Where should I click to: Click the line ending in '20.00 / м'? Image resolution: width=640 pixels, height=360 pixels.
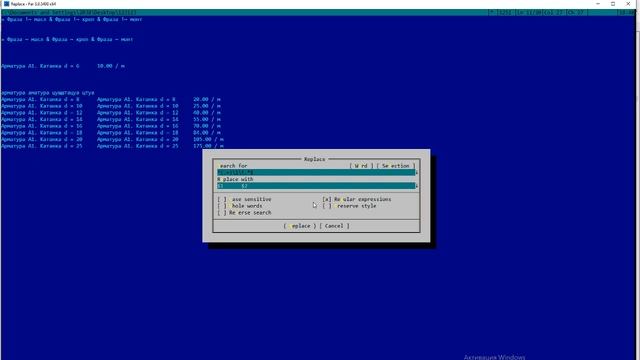111,99
